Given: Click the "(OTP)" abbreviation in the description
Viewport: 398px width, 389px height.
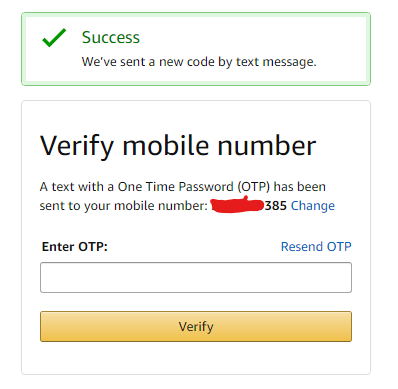Looking at the screenshot, I should [x=254, y=187].
